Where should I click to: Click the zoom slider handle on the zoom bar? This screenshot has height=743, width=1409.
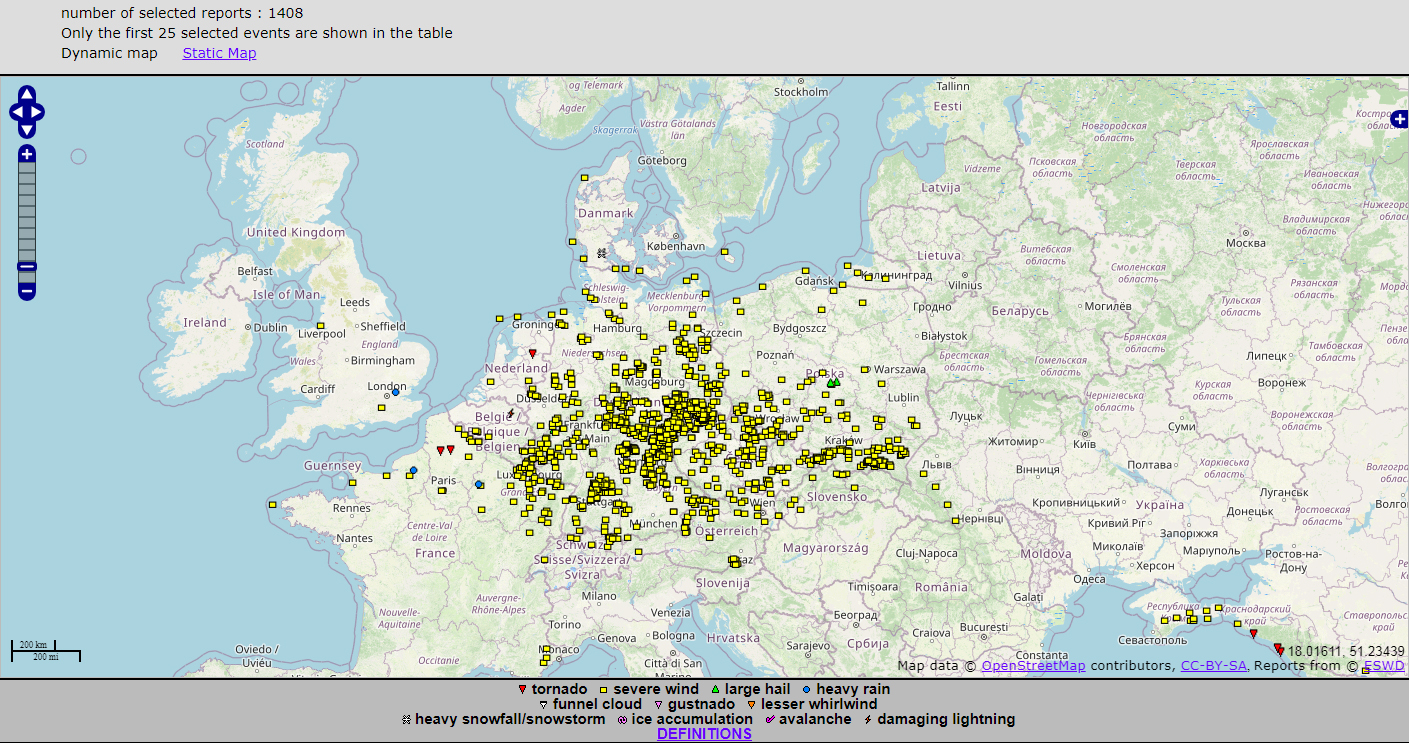coord(27,266)
